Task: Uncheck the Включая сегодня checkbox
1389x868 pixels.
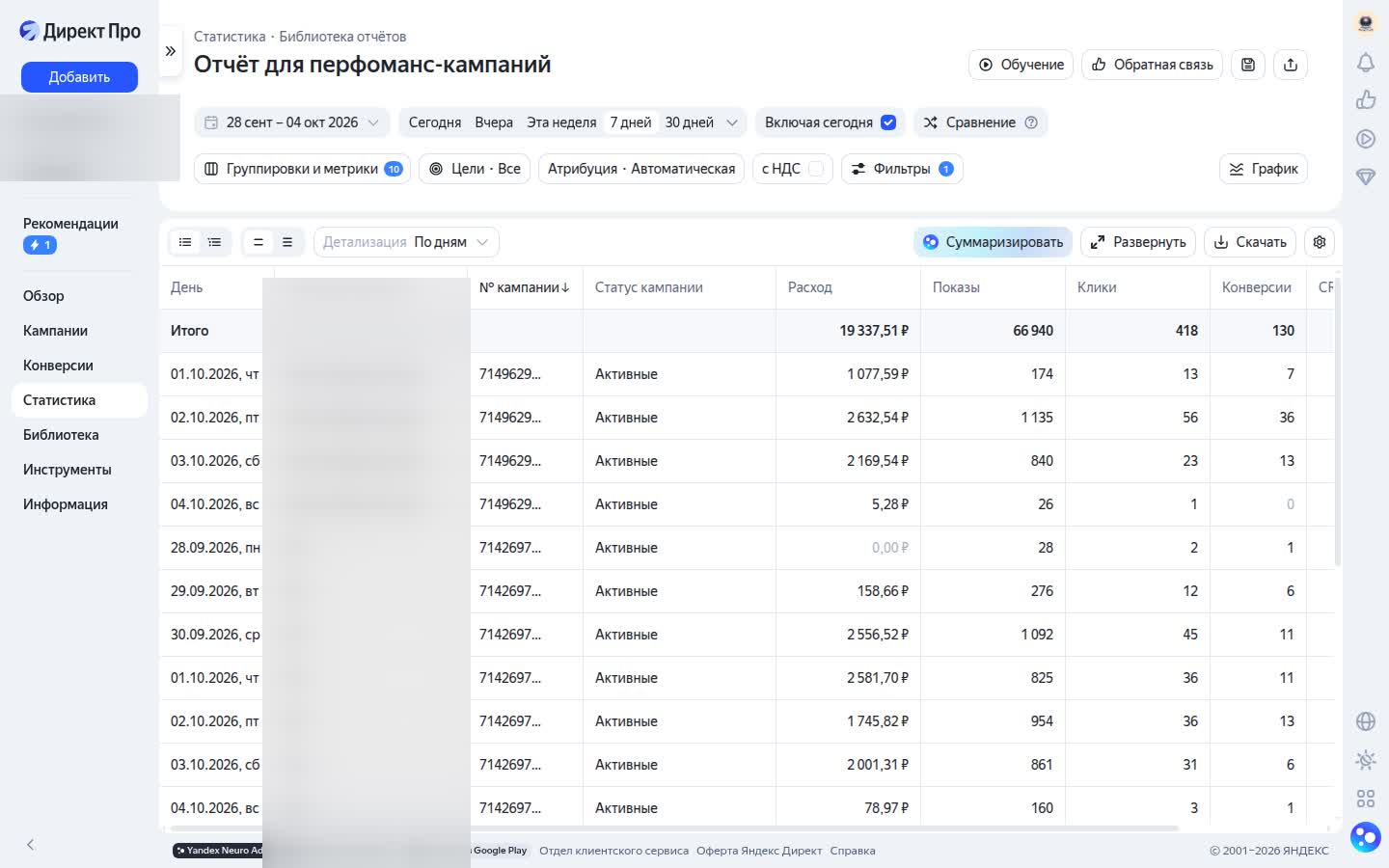Action: click(x=888, y=122)
